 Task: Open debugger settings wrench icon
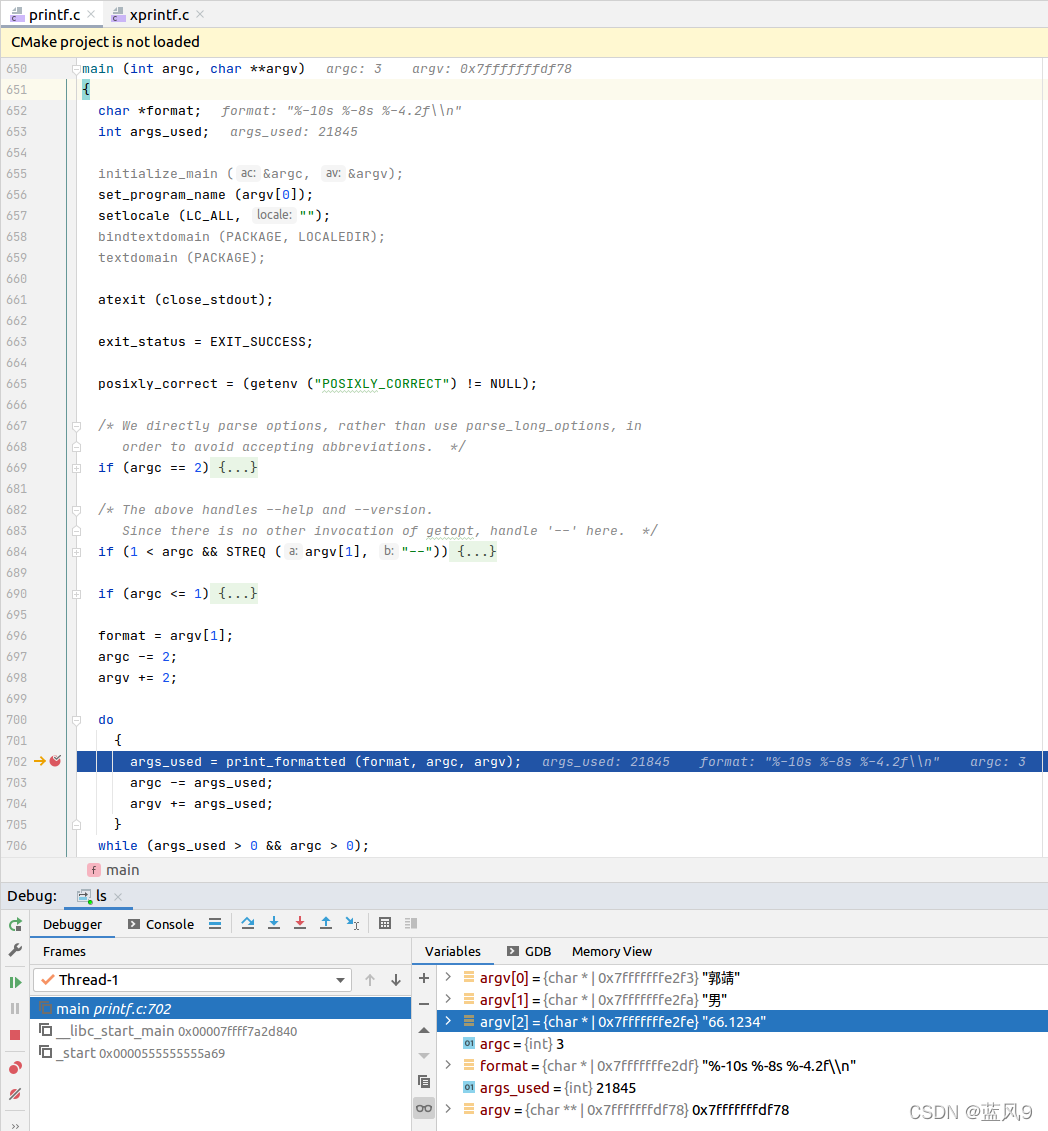tap(15, 951)
